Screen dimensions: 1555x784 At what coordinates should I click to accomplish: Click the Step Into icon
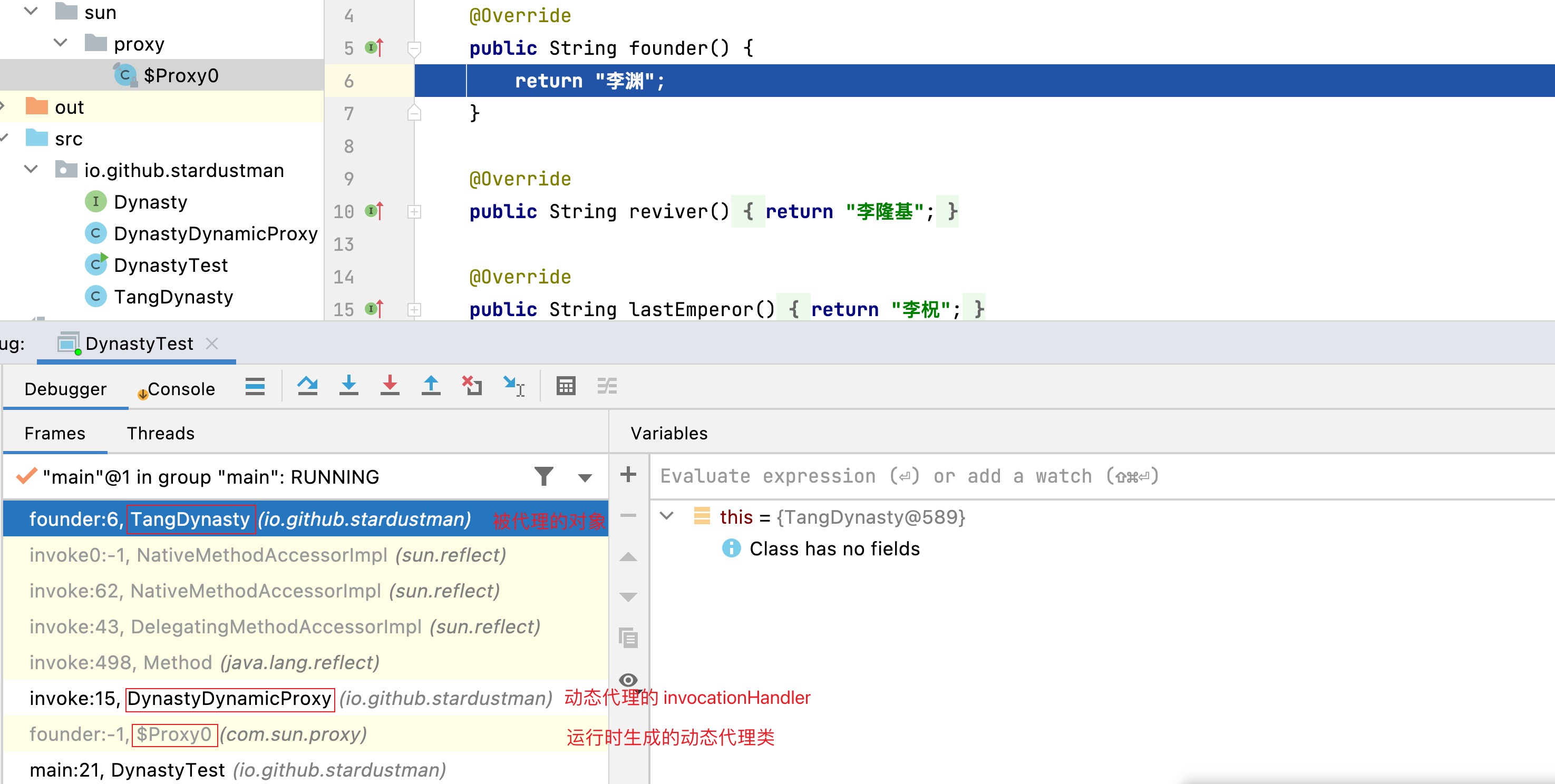(x=348, y=386)
